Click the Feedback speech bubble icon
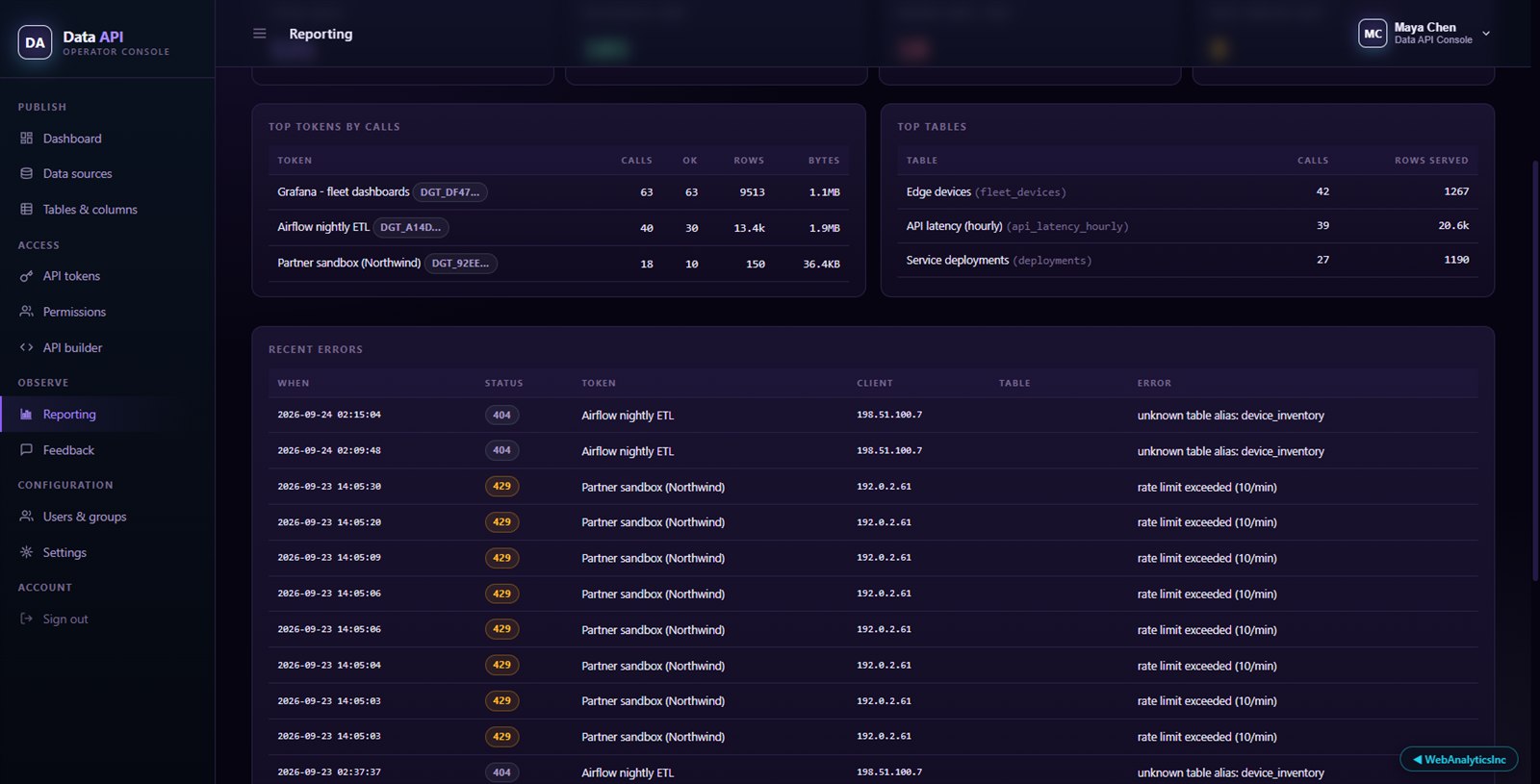 coord(27,450)
